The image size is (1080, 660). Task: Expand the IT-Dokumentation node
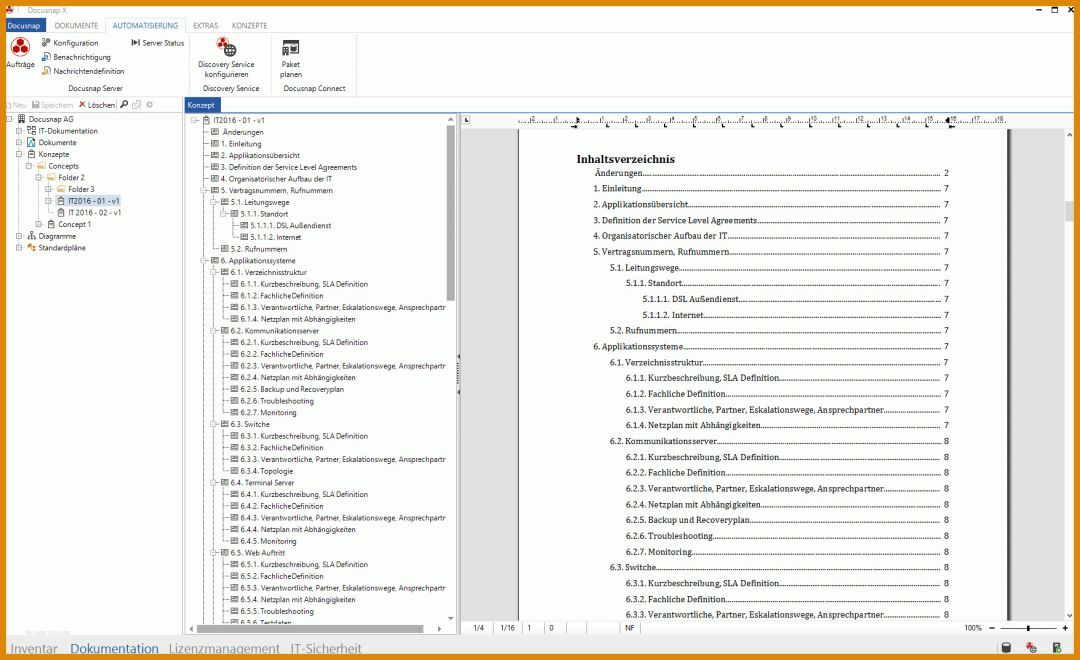click(19, 131)
